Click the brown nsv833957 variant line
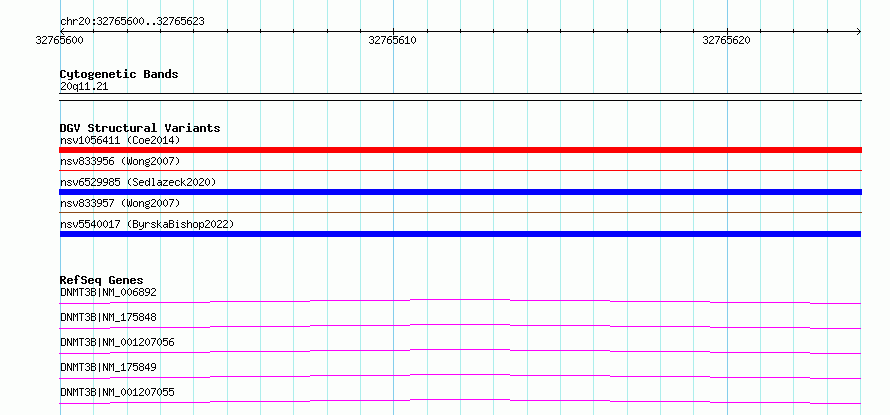The image size is (890, 415). click(460, 212)
